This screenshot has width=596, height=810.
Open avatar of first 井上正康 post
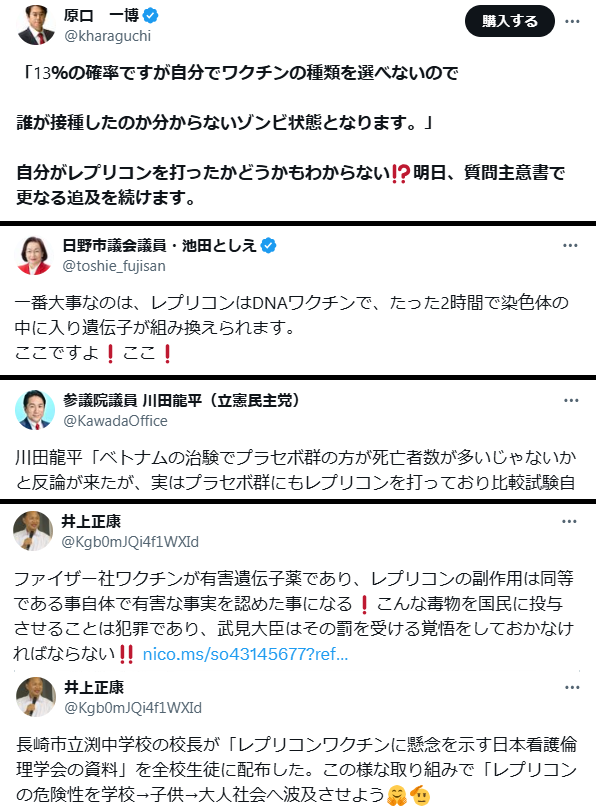pos(33,531)
